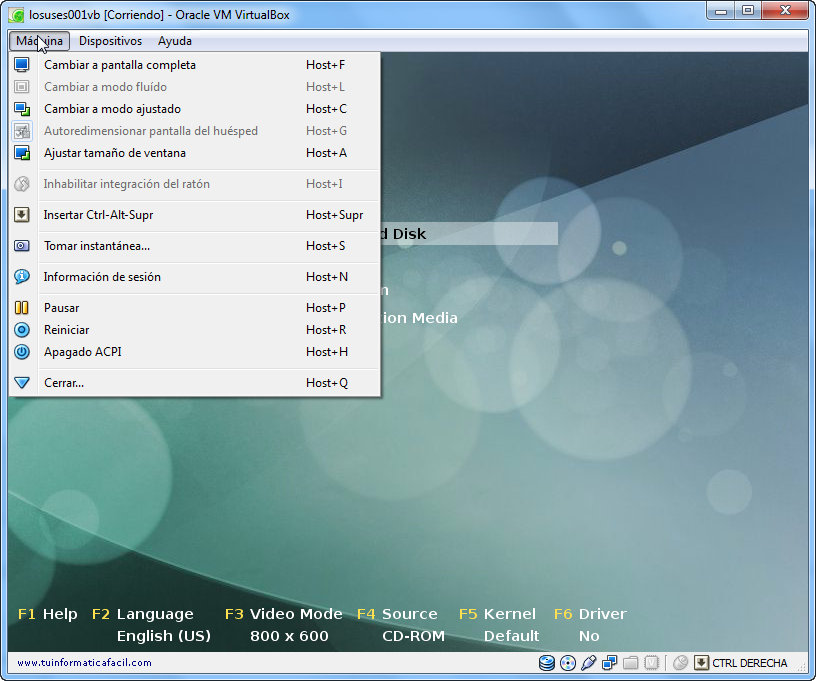This screenshot has height=681, width=816.
Task: Open Información de sesión
Action: 194,277
